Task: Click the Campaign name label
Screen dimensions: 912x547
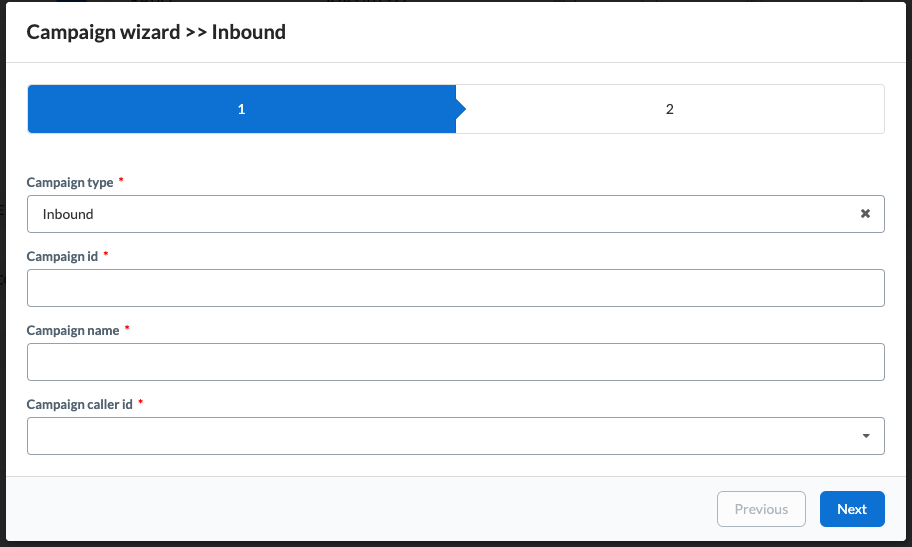Action: click(73, 331)
